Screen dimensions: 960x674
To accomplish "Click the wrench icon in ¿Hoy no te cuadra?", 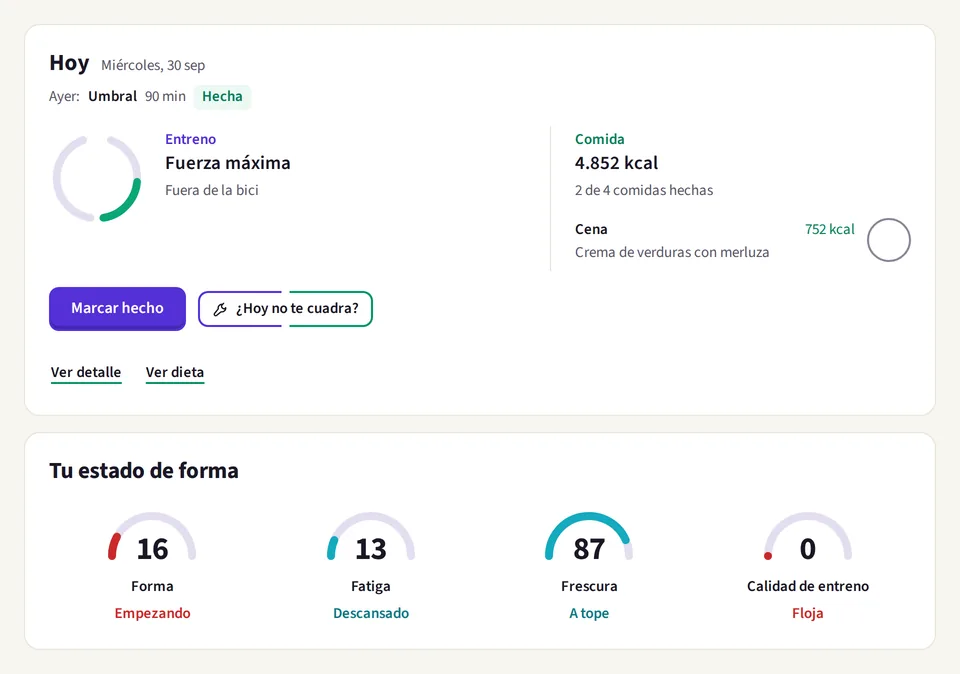I will 220,309.
